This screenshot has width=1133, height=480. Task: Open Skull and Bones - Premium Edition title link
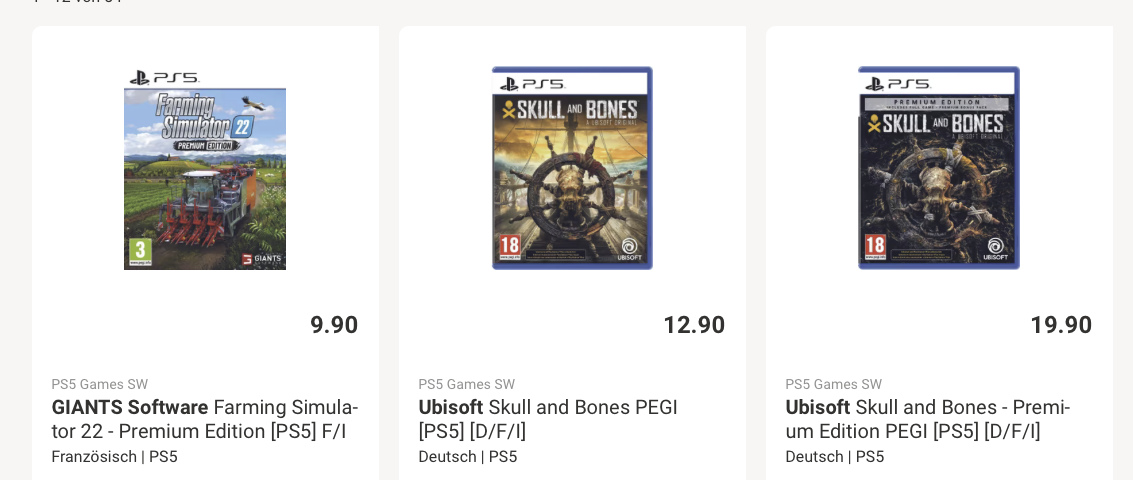point(927,419)
